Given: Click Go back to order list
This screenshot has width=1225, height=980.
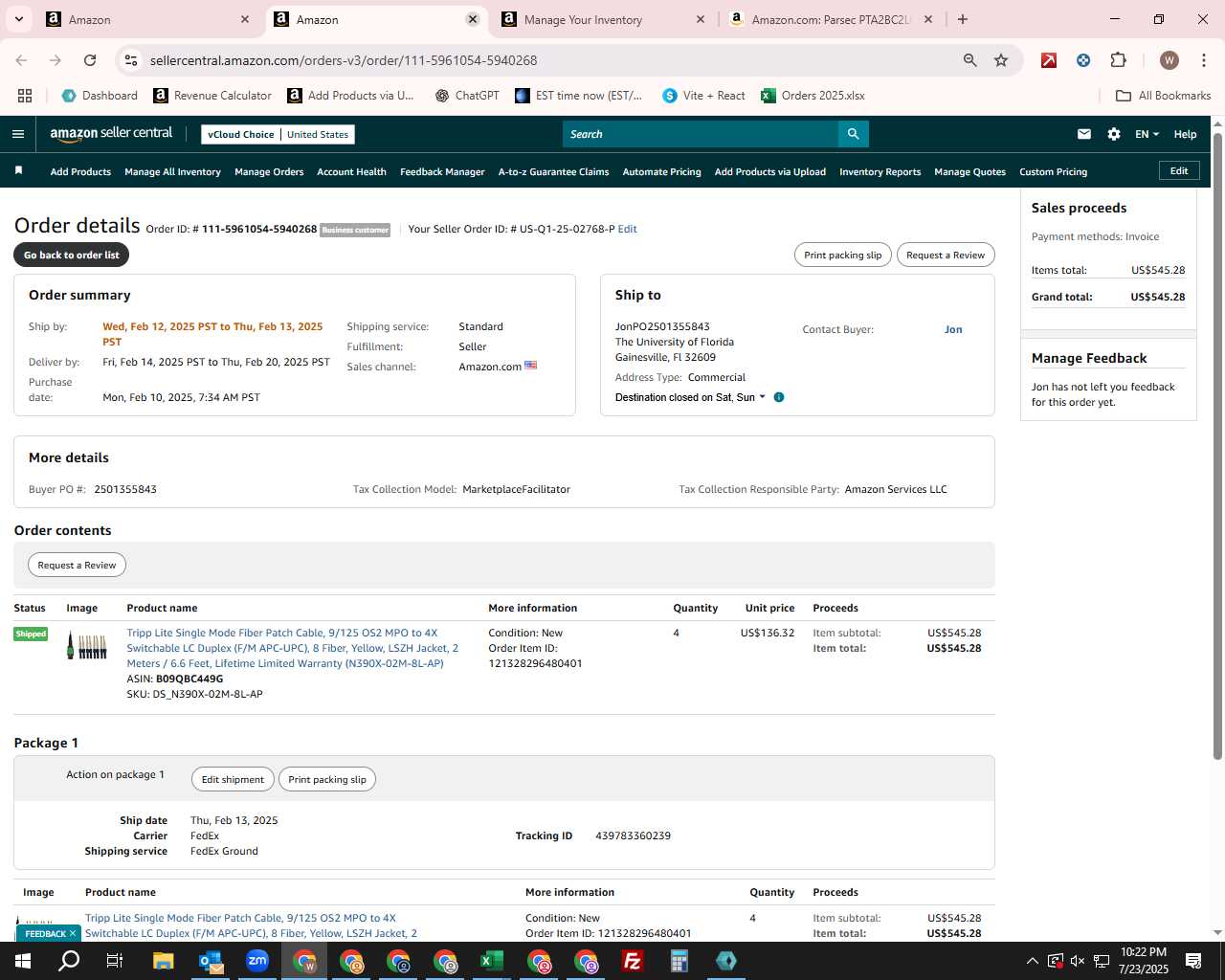Looking at the screenshot, I should coord(72,255).
